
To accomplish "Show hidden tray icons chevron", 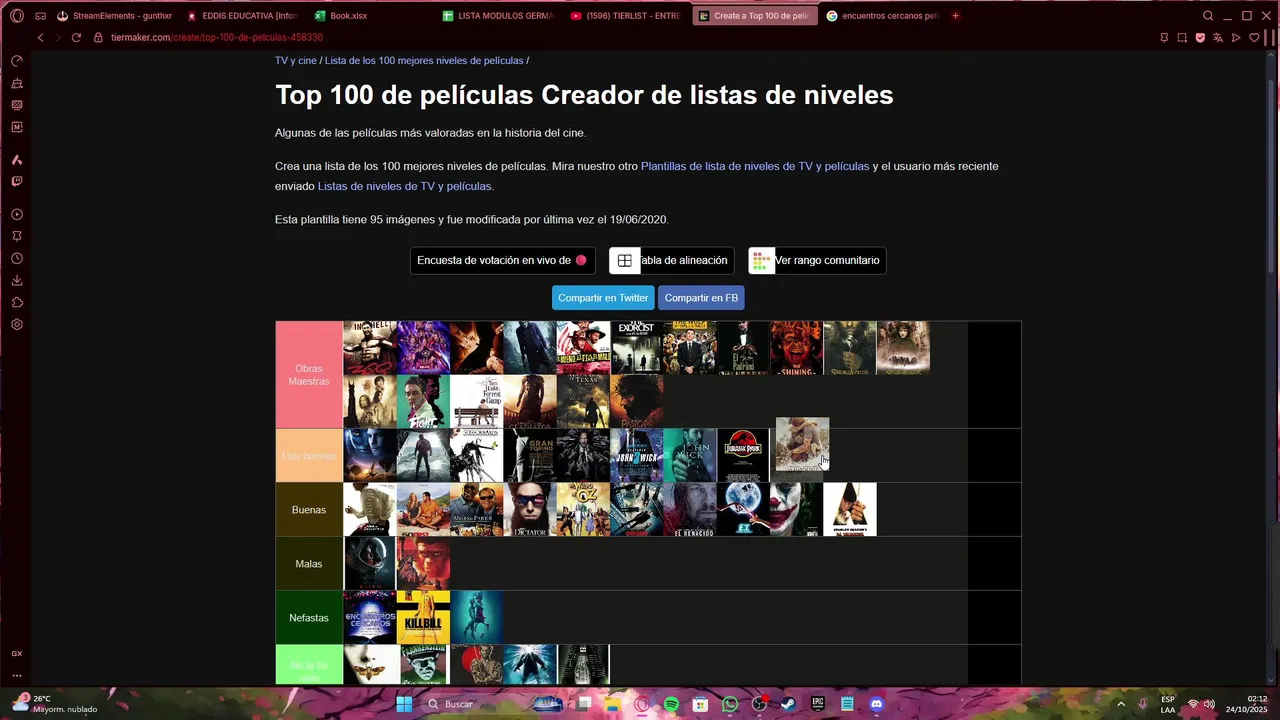I will tap(1121, 704).
